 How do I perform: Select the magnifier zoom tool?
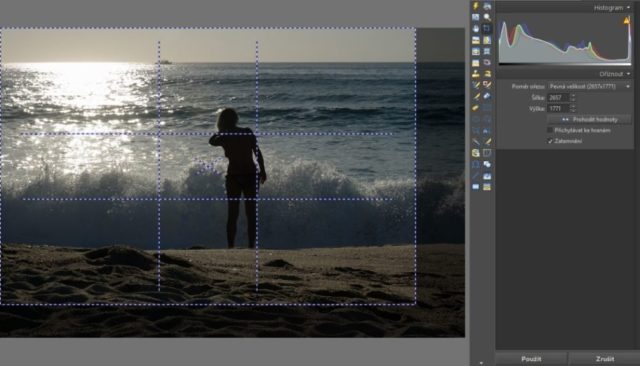[487, 17]
